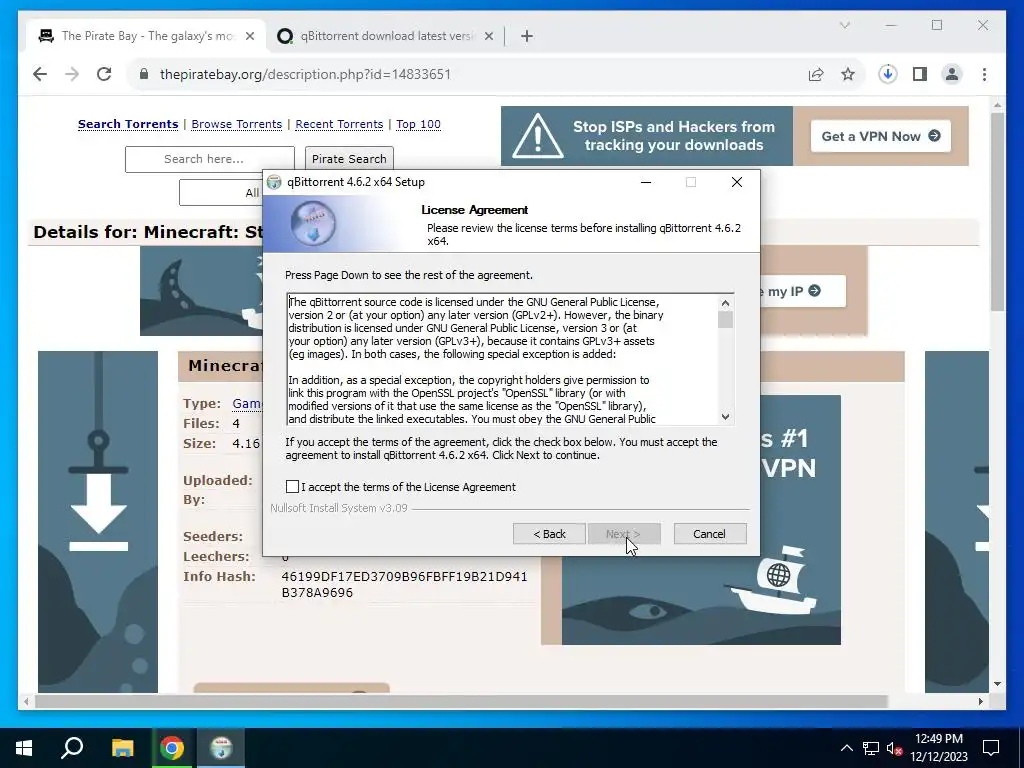Open a new browser tab
Image resolution: width=1024 pixels, height=768 pixels.
click(527, 36)
